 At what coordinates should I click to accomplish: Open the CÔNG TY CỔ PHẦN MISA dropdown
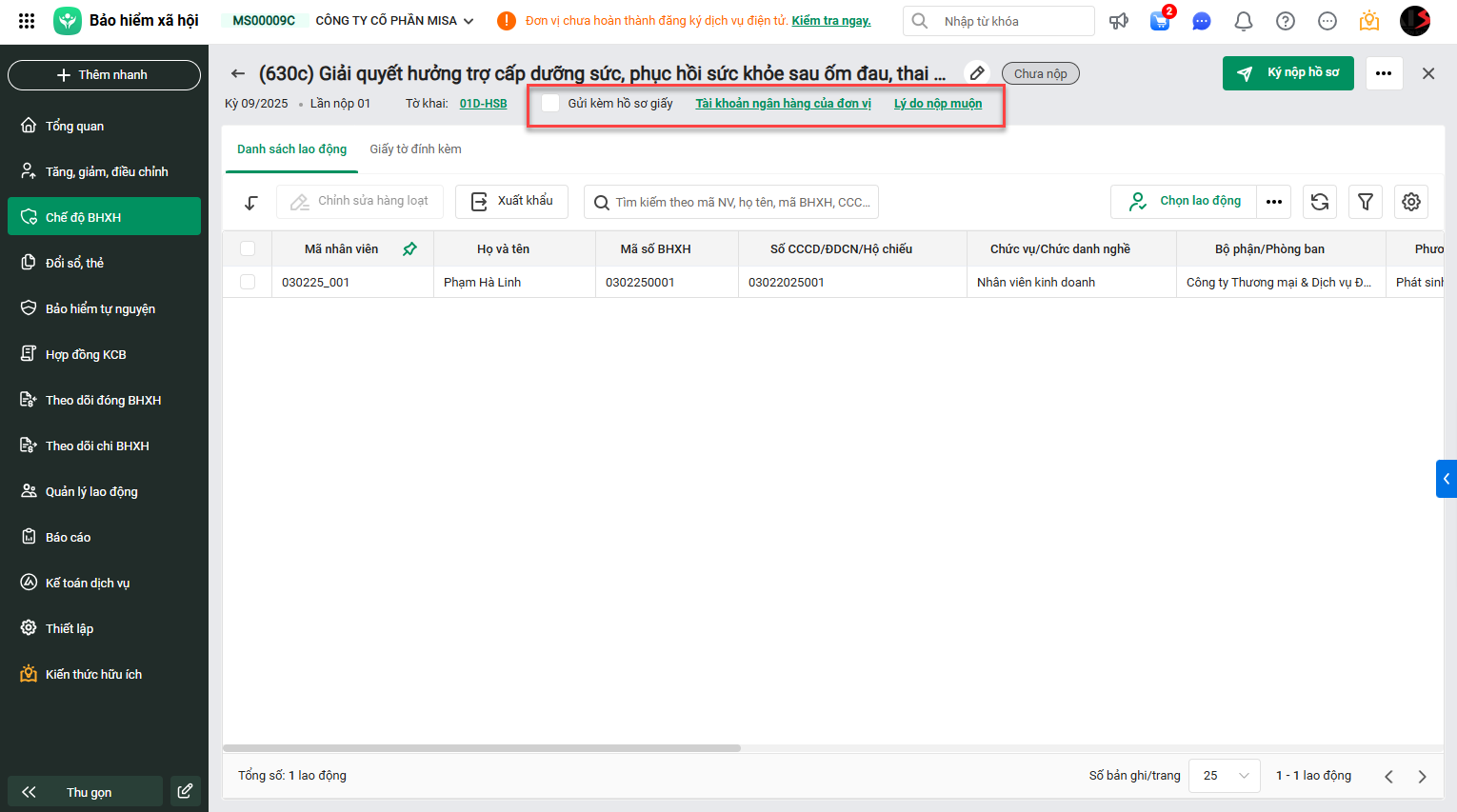(x=394, y=21)
